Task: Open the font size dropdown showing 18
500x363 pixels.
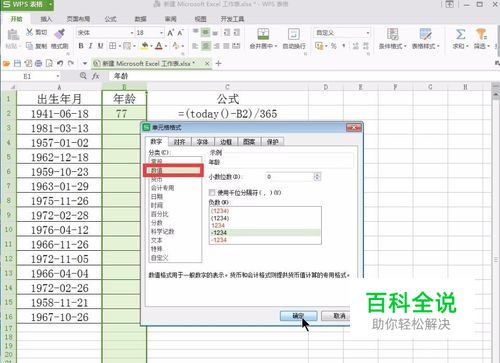Action: click(162, 33)
